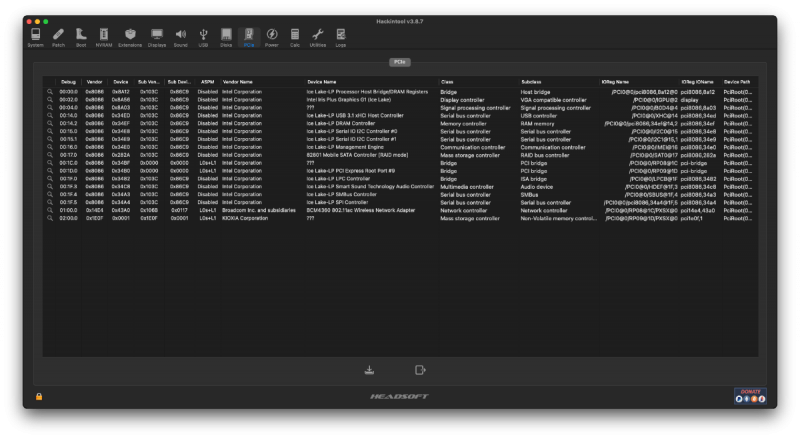Click the Donate button

(750, 396)
